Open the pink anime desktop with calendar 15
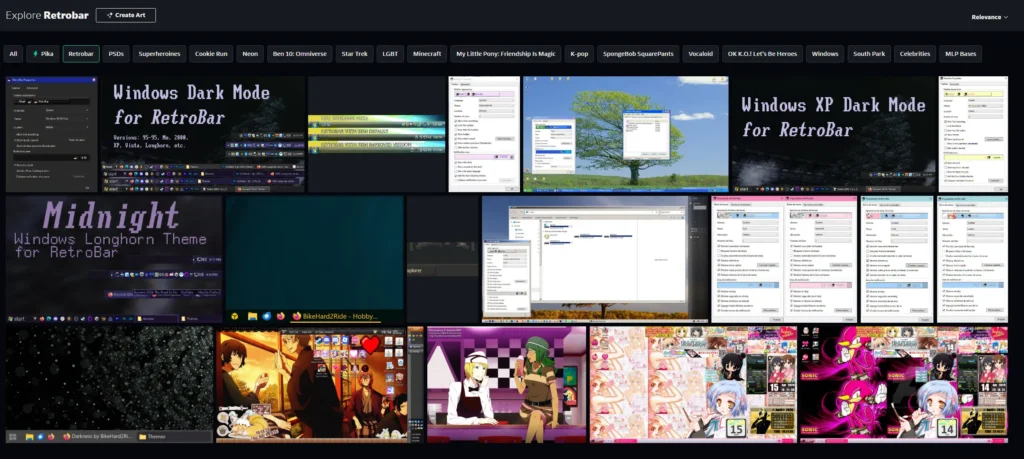 pyautogui.click(x=692, y=384)
